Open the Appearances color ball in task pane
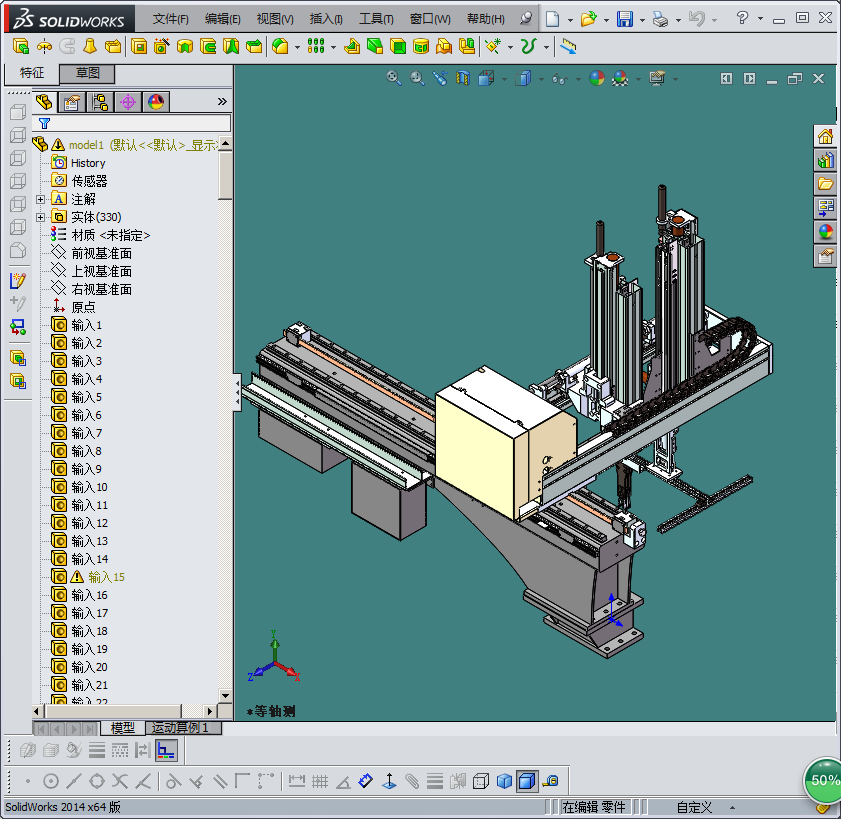This screenshot has height=819, width=841. coord(826,232)
